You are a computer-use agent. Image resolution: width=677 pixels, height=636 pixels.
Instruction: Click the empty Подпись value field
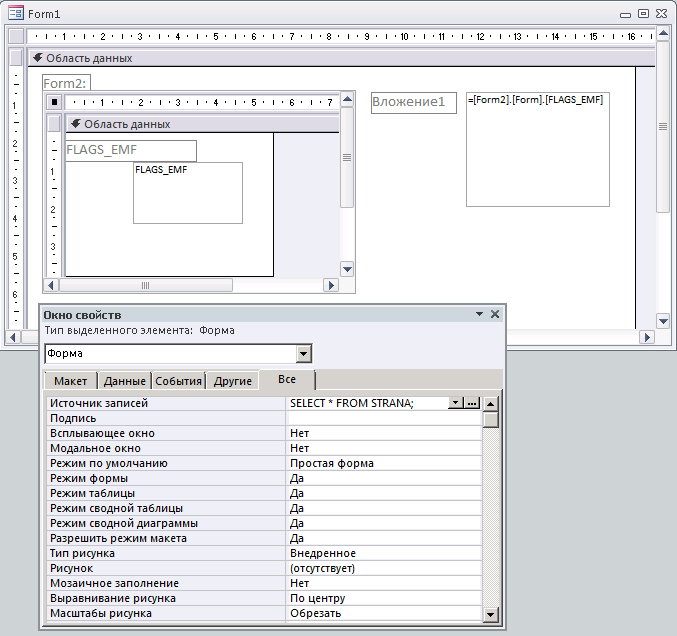tap(384, 418)
